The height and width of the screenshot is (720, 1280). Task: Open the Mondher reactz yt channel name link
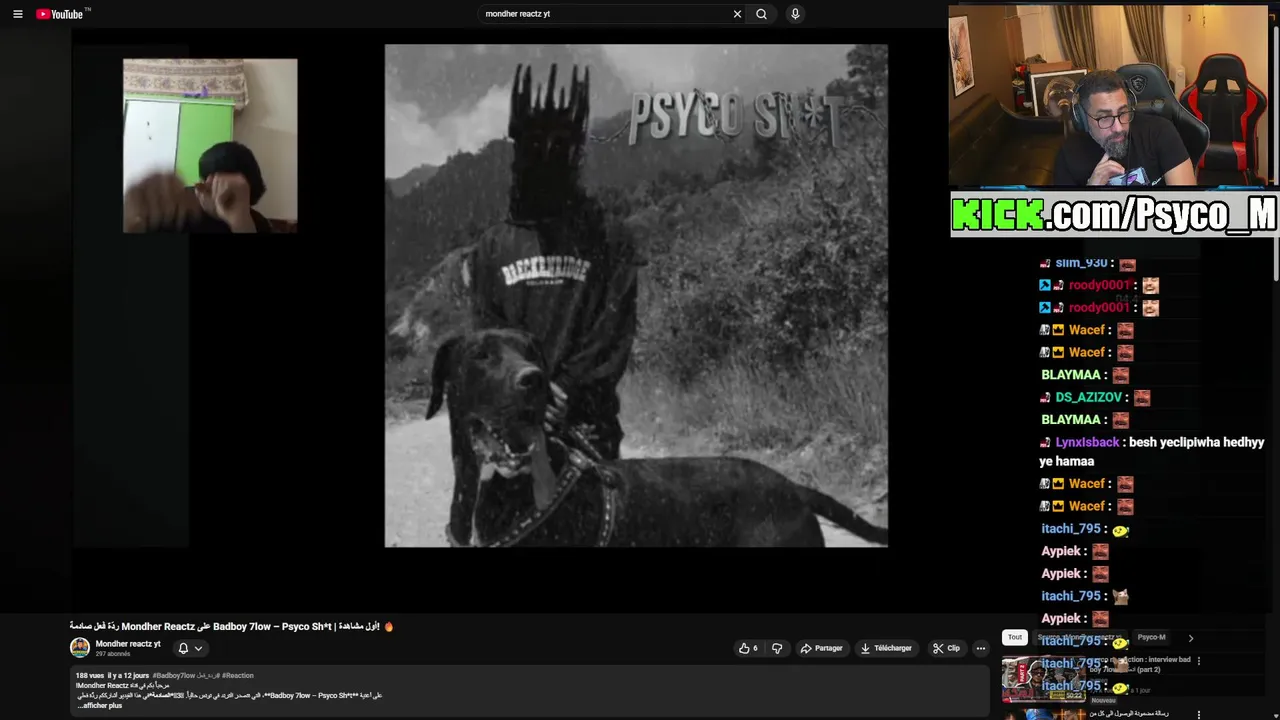128,644
